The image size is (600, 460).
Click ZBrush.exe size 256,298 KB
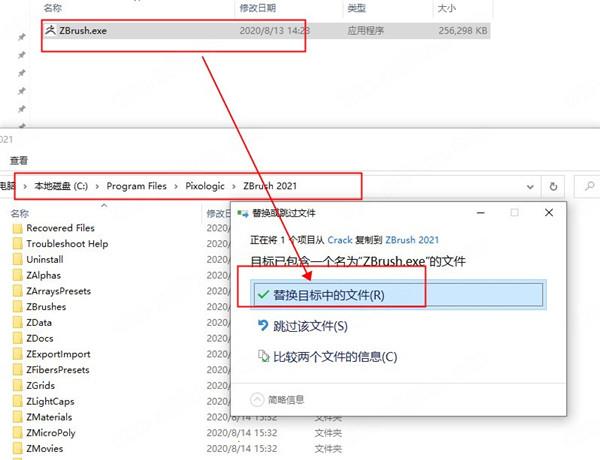(463, 31)
